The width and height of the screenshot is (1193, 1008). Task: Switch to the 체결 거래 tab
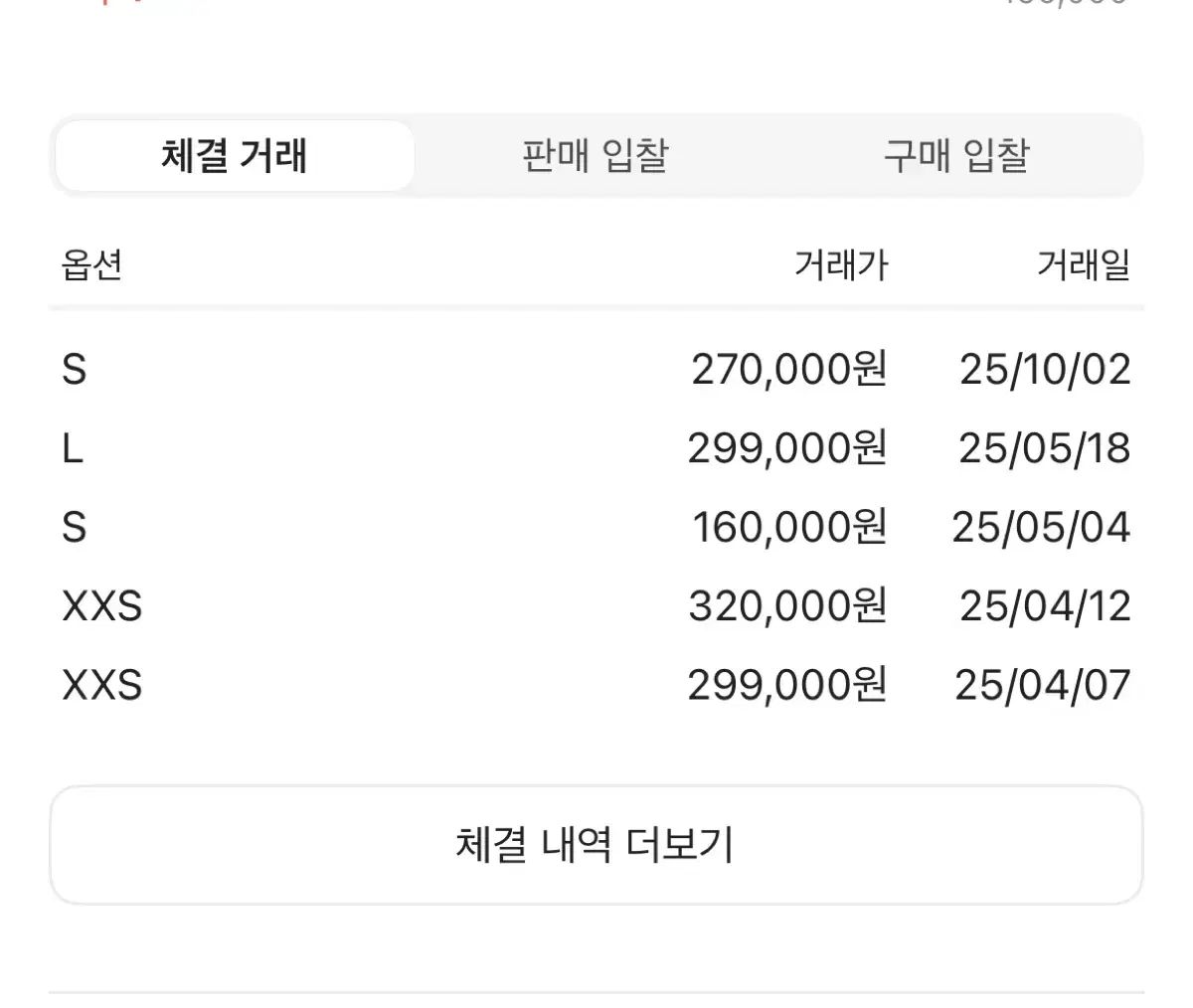pos(235,156)
